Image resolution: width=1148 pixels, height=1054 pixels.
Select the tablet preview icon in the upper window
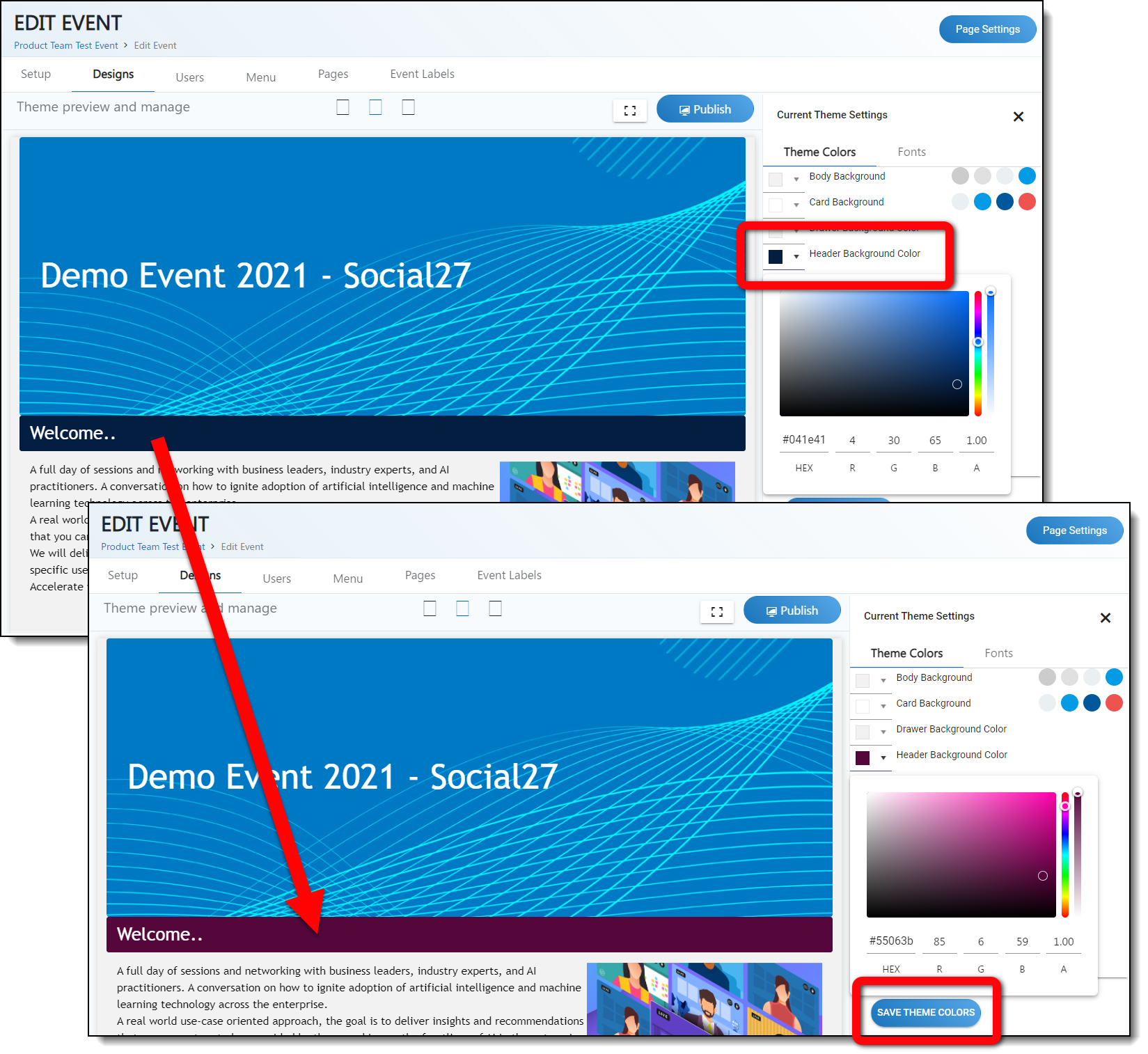pos(375,107)
